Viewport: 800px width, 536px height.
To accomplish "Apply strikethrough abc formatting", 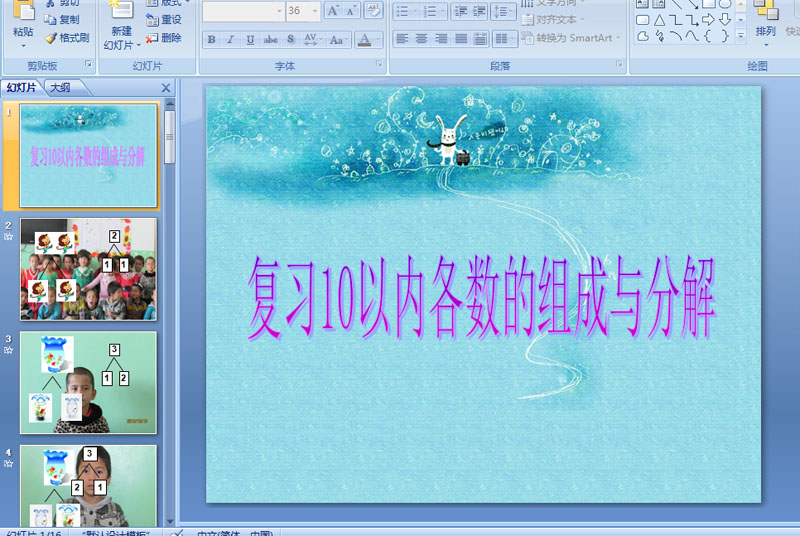I will pyautogui.click(x=270, y=40).
